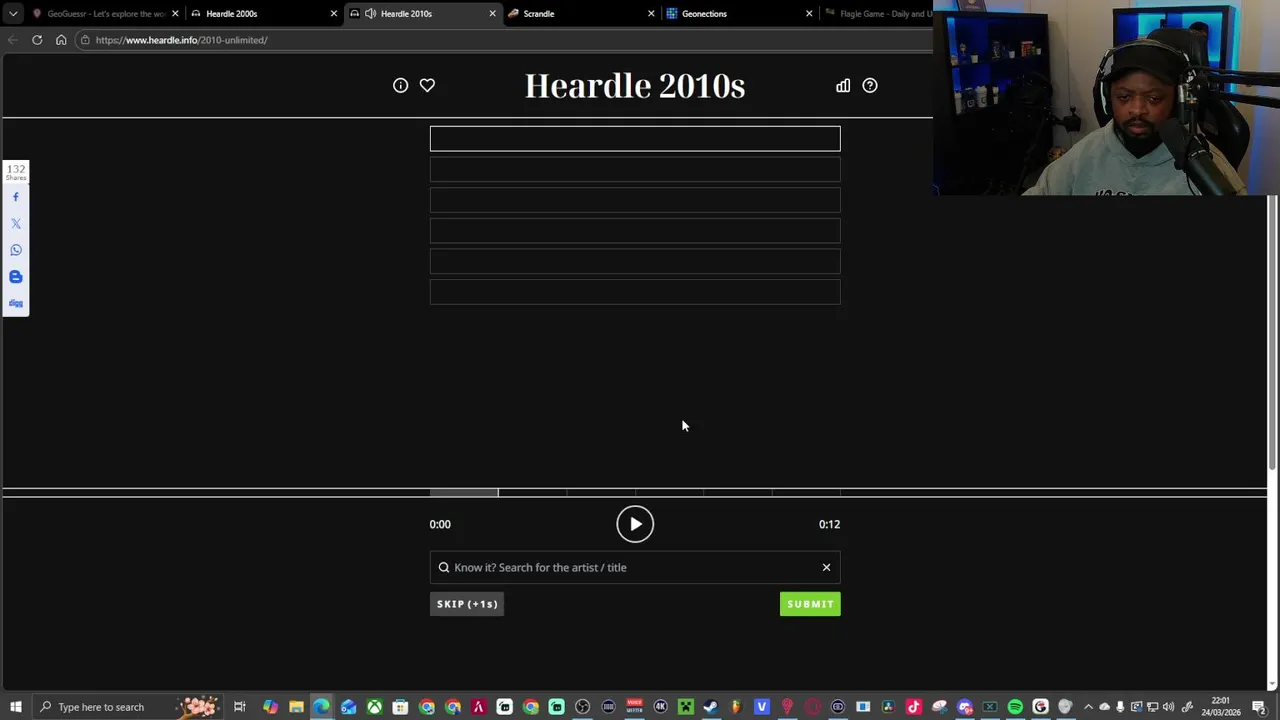Open File Explorer from taskbar
The width and height of the screenshot is (1280, 720).
pyautogui.click(x=296, y=707)
